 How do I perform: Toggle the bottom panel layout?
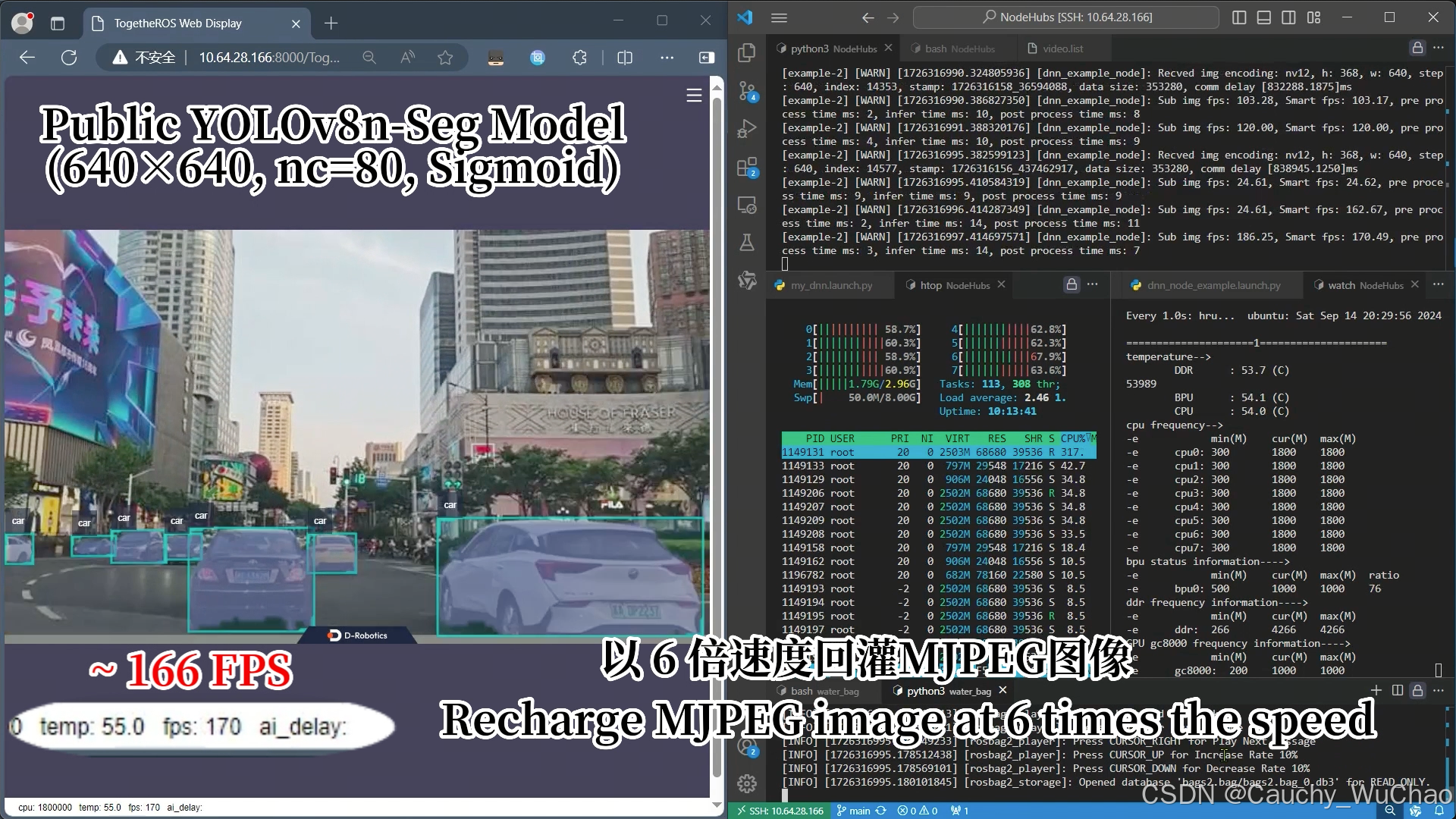point(1263,17)
